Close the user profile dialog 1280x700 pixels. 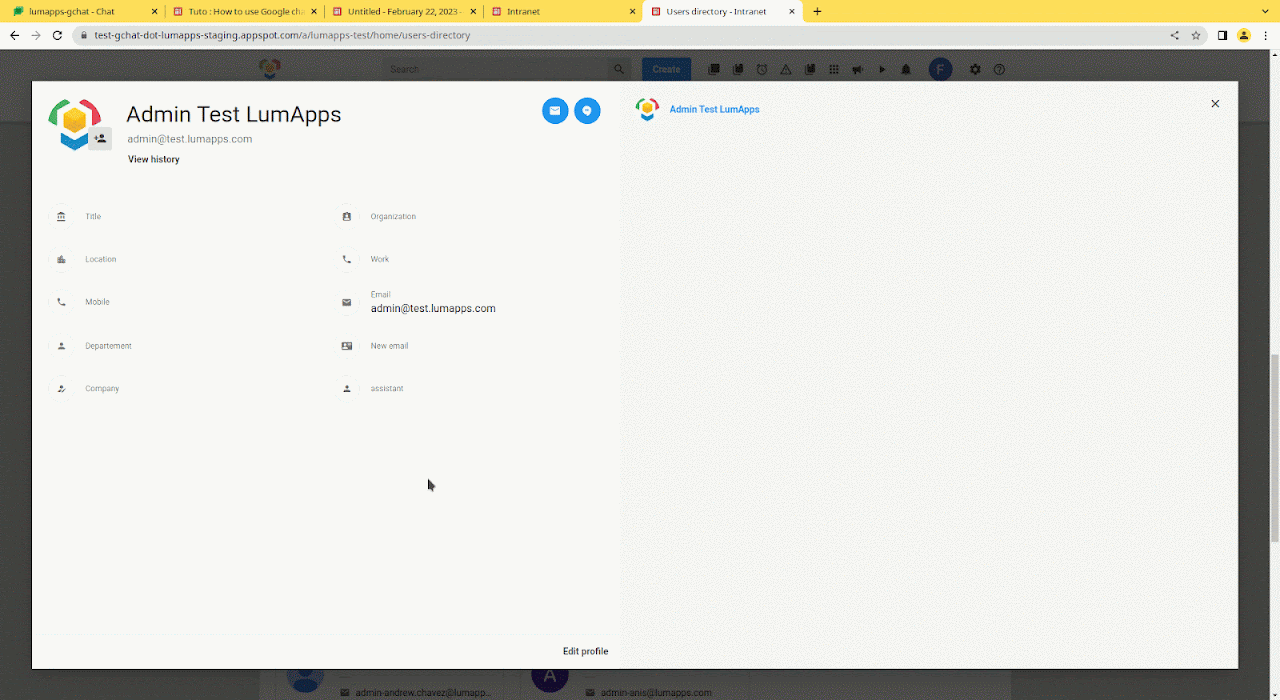tap(1215, 104)
